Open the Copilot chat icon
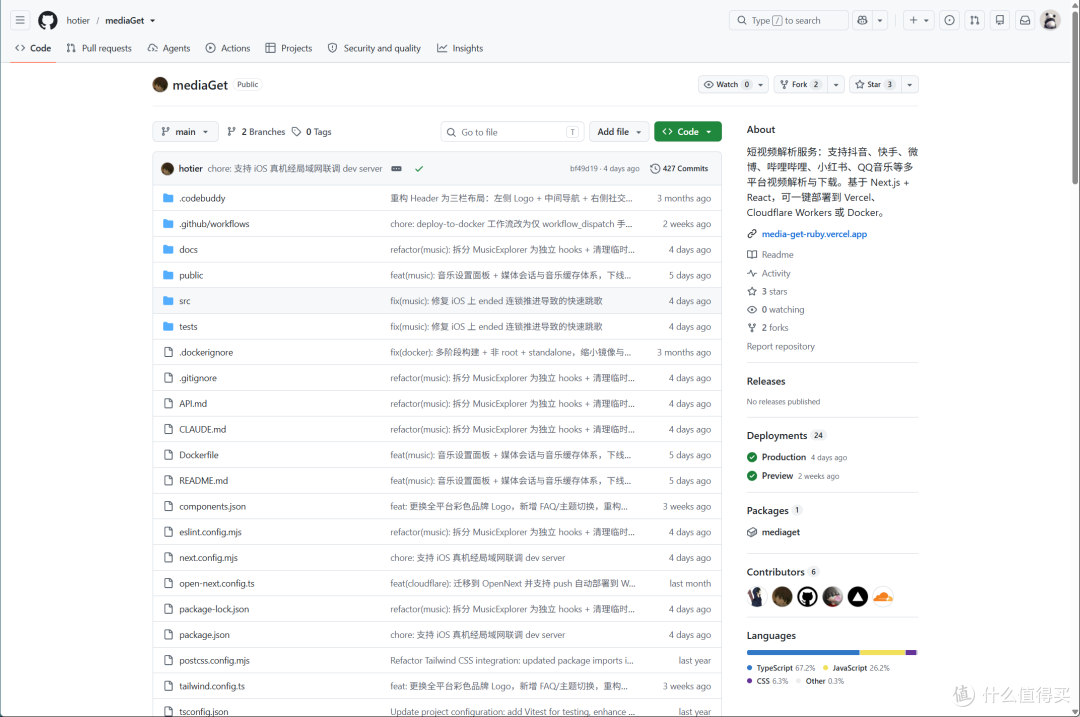Viewport: 1080px width, 717px height. click(862, 21)
